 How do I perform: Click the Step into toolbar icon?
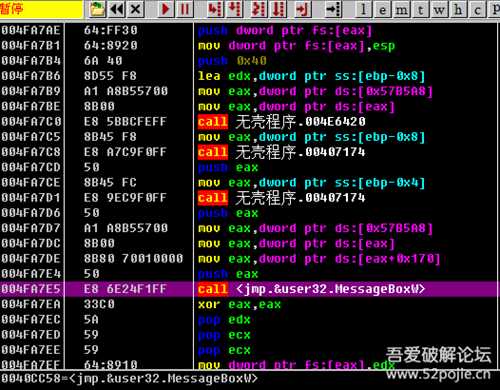click(x=214, y=9)
